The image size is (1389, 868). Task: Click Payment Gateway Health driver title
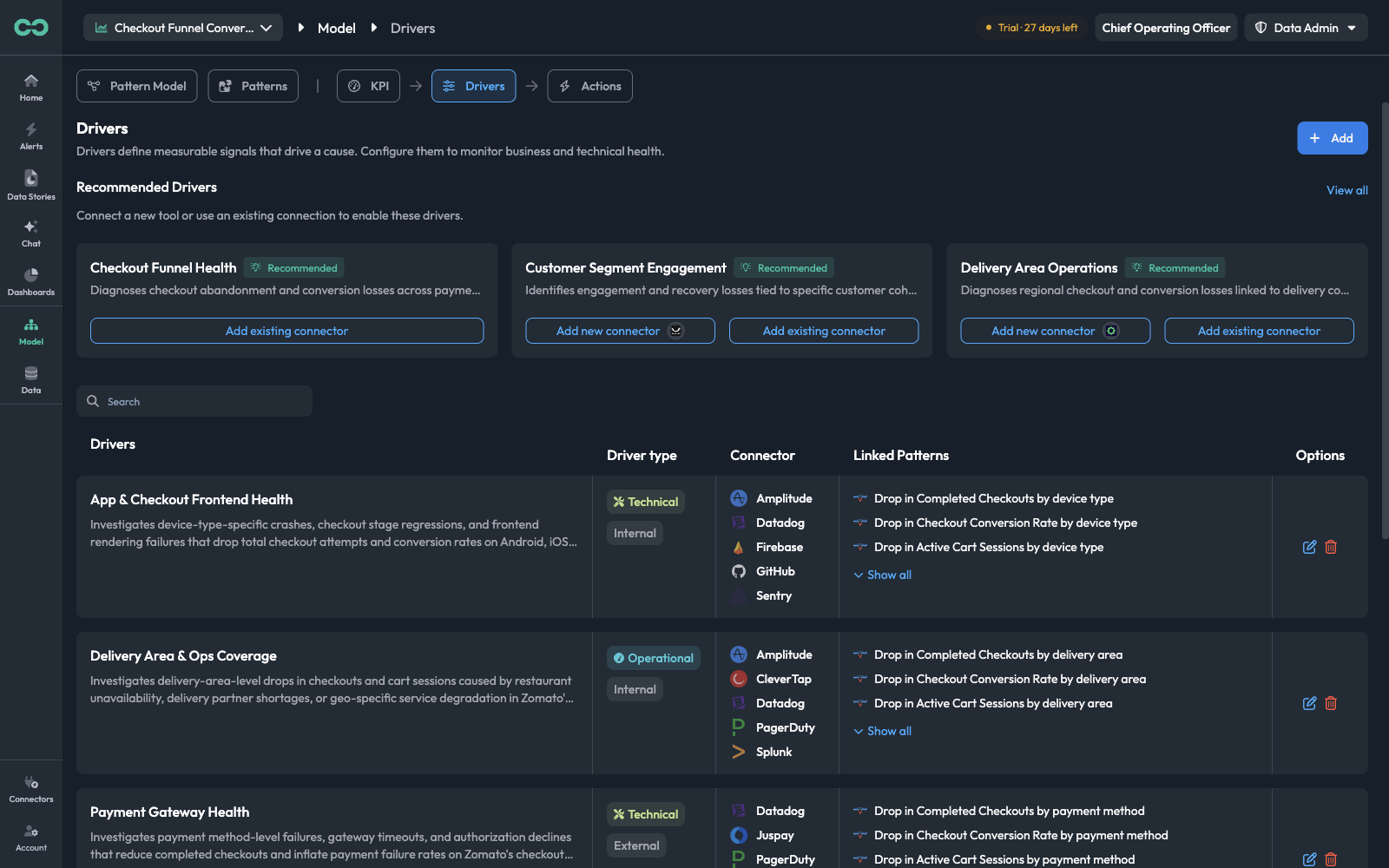tap(170, 812)
